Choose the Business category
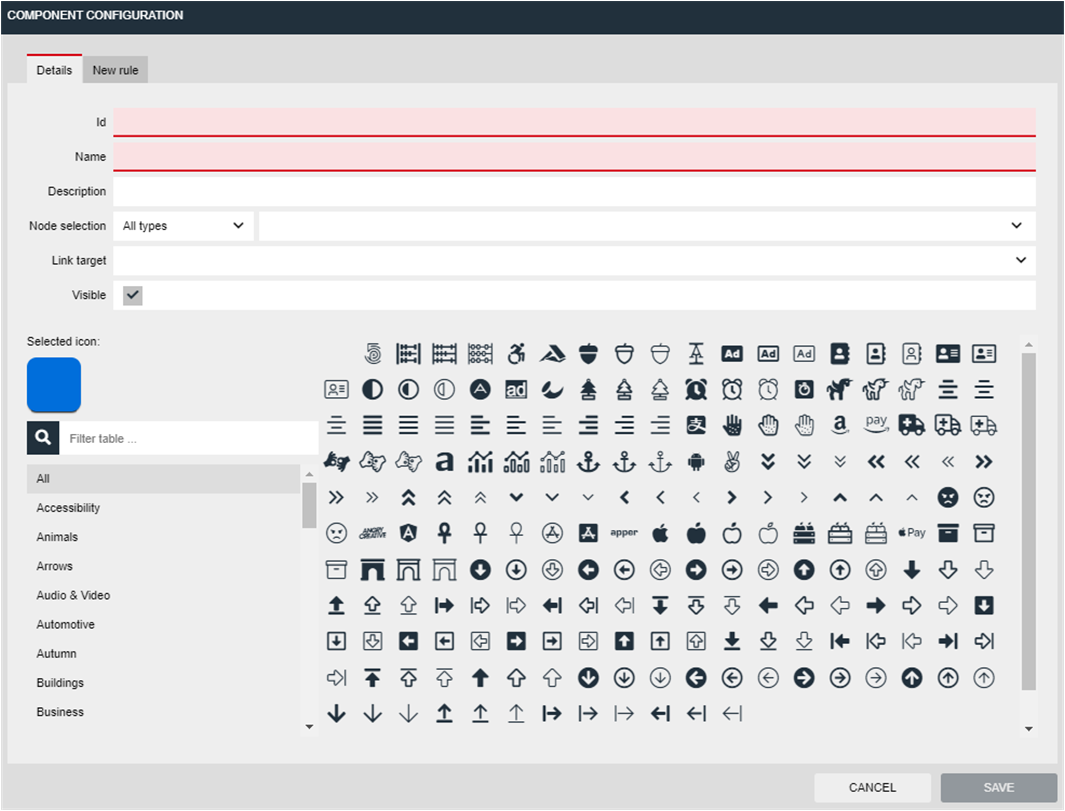This screenshot has height=811, width=1065. [x=163, y=712]
